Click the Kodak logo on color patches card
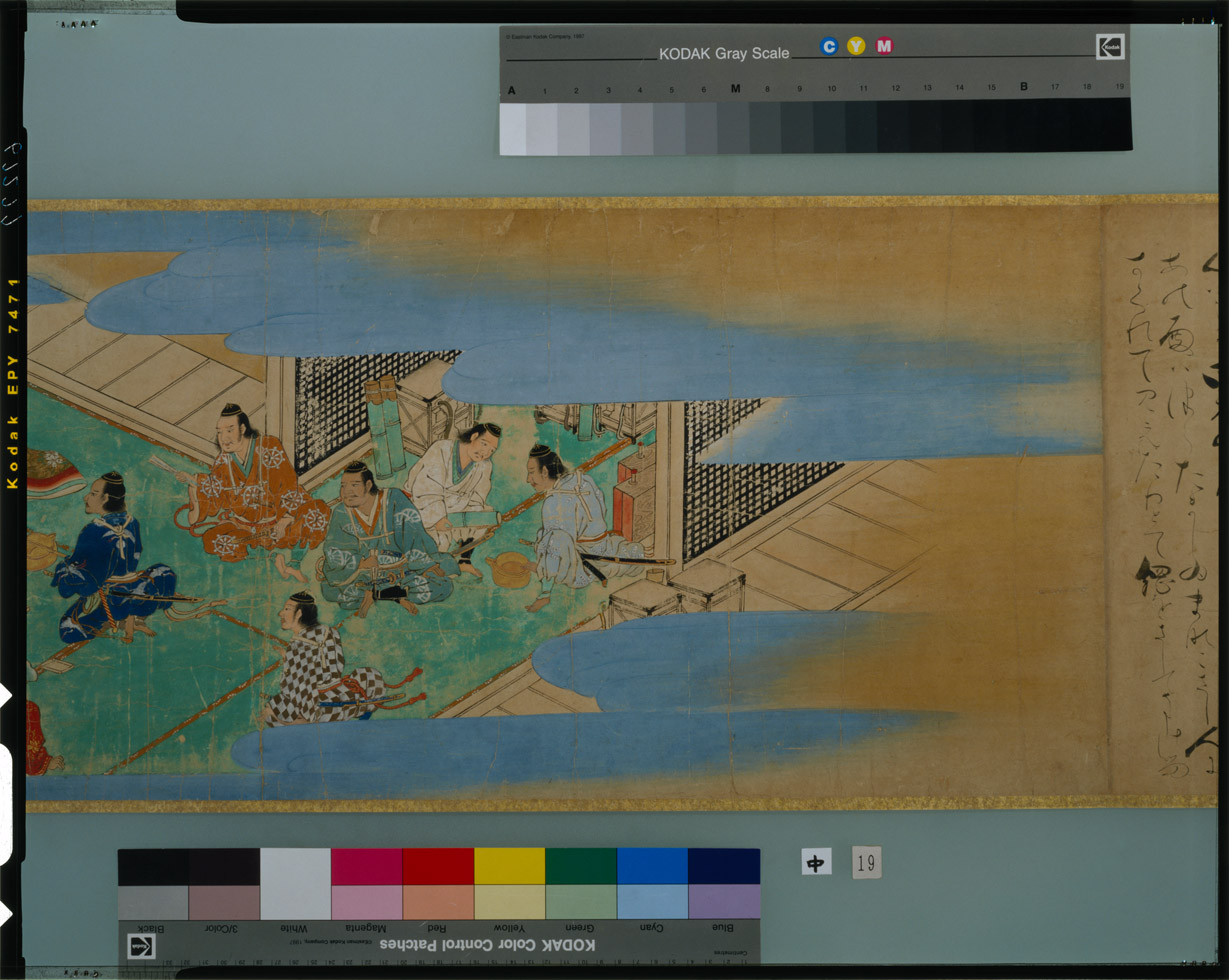Viewport: 1229px width, 980px height. tap(142, 945)
